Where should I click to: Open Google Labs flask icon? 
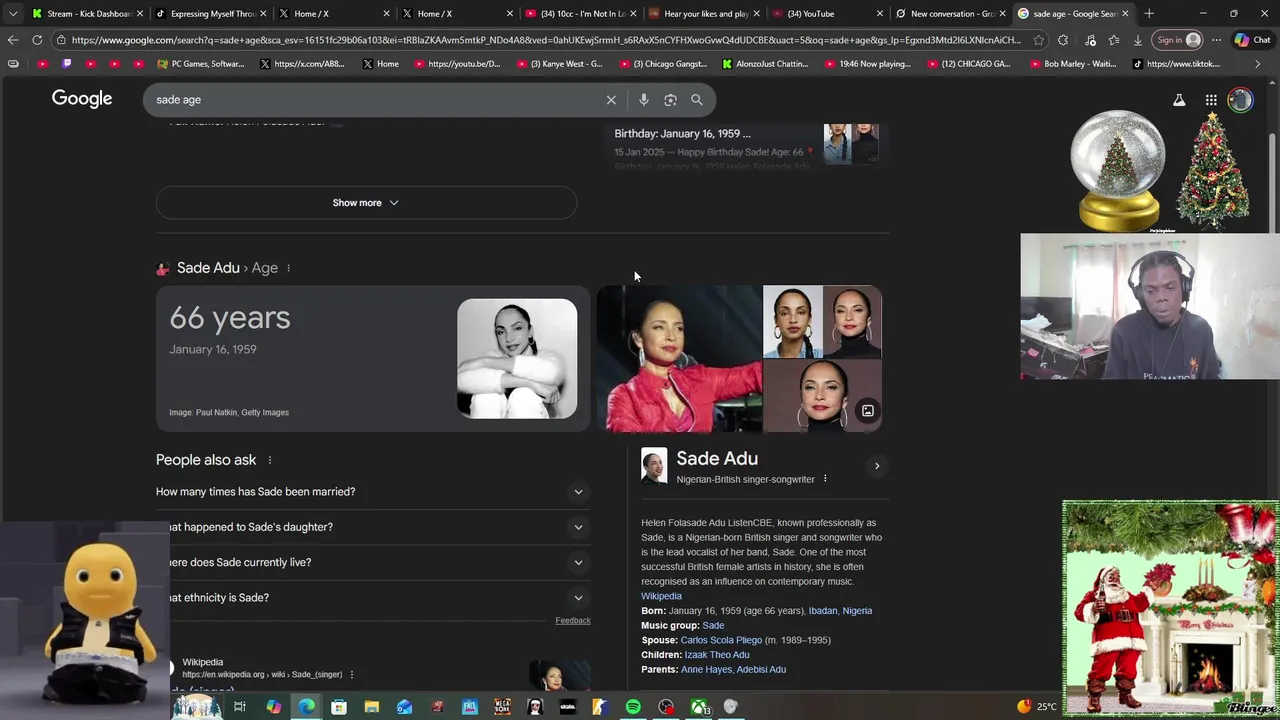coord(1179,100)
